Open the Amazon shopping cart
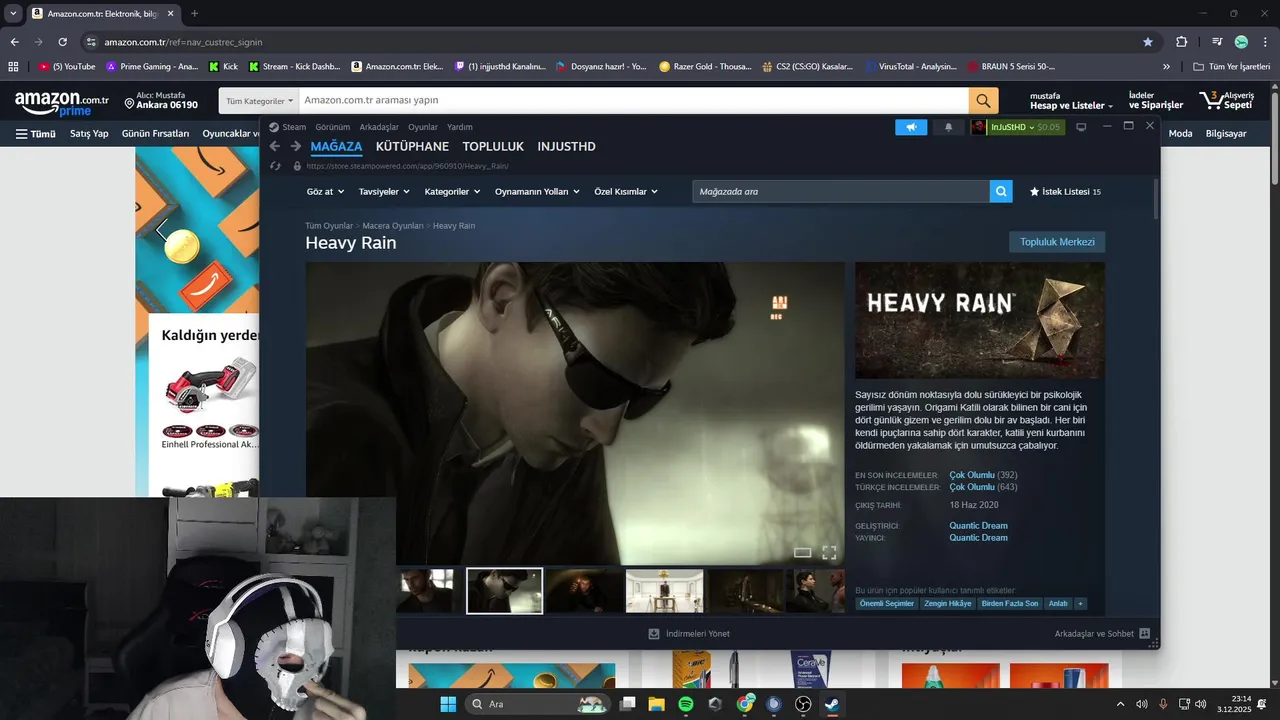The image size is (1280, 720). (1226, 100)
